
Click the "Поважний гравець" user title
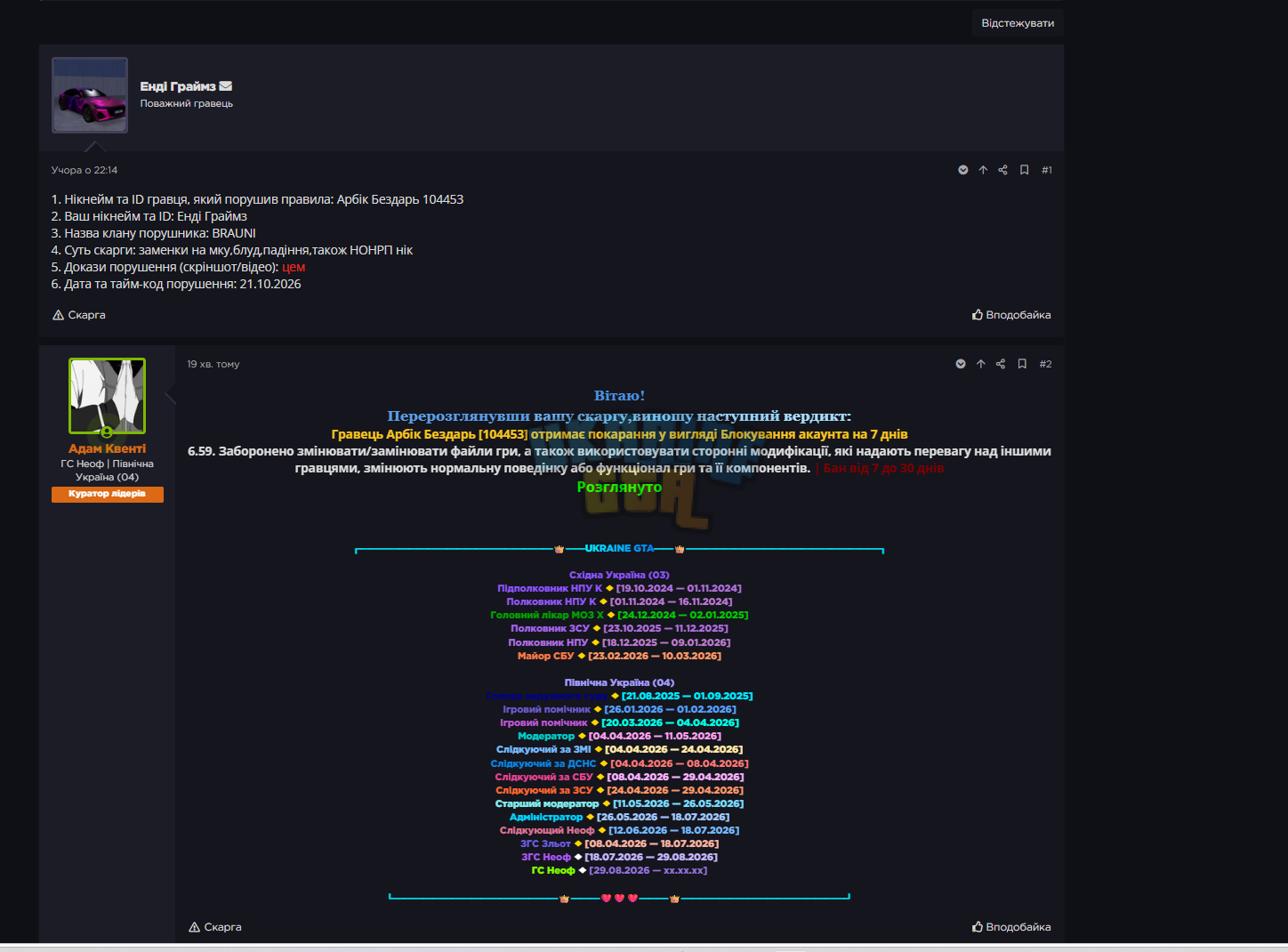[187, 103]
